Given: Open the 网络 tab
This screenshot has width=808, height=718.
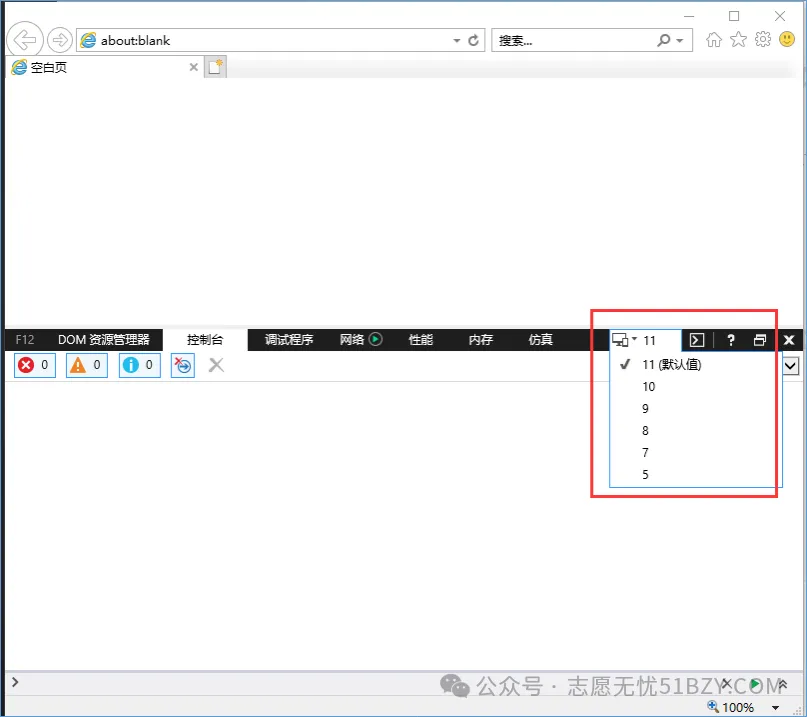Looking at the screenshot, I should pyautogui.click(x=361, y=340).
